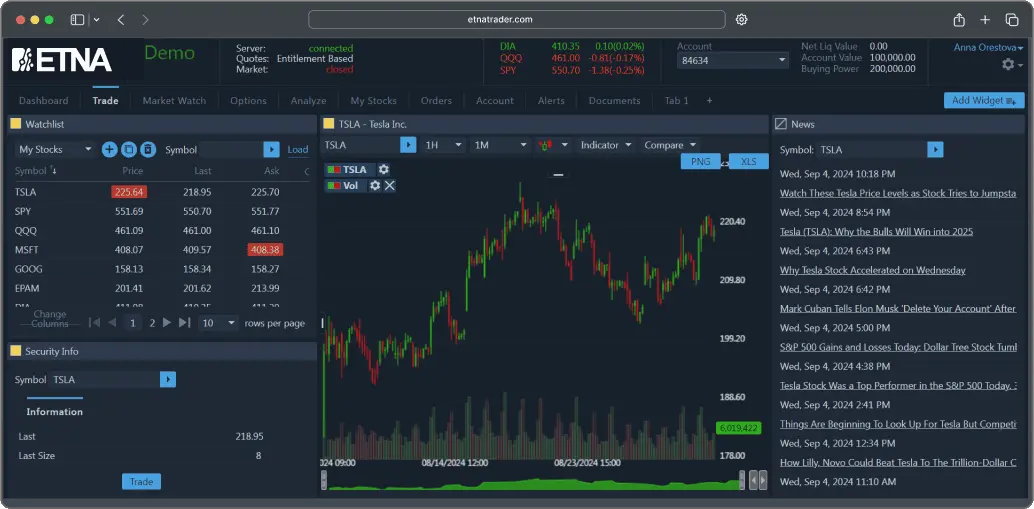The height and width of the screenshot is (509, 1034).
Task: Switch to the Dashboard tab
Action: tap(44, 101)
